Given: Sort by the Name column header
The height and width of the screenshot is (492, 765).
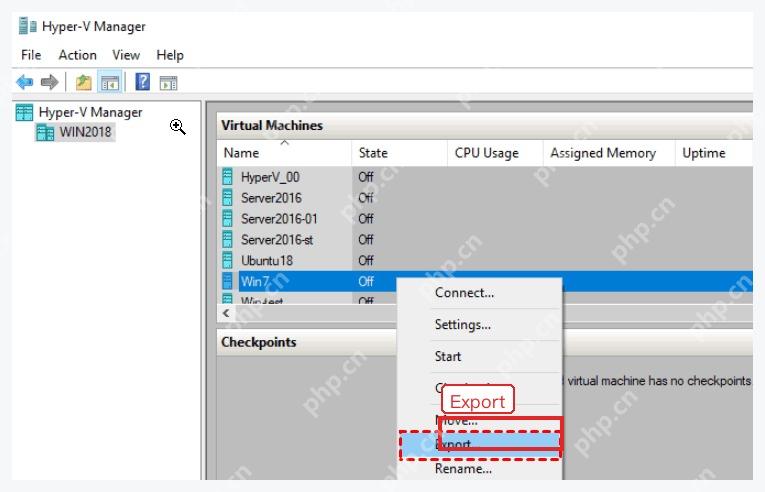Looking at the screenshot, I should point(284,153).
